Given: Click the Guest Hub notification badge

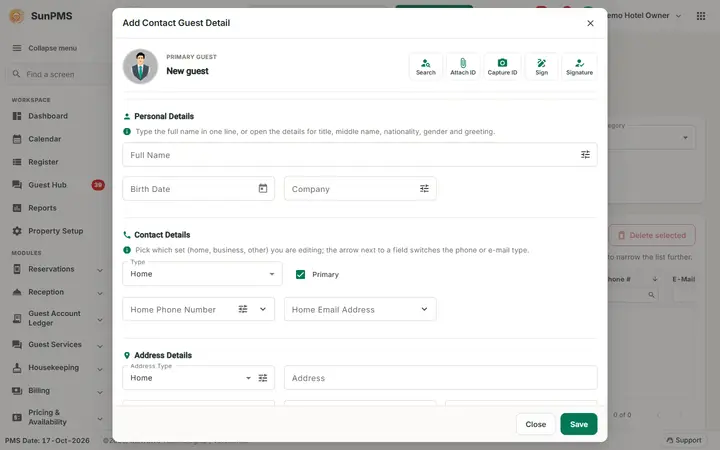Looking at the screenshot, I should click(x=98, y=185).
